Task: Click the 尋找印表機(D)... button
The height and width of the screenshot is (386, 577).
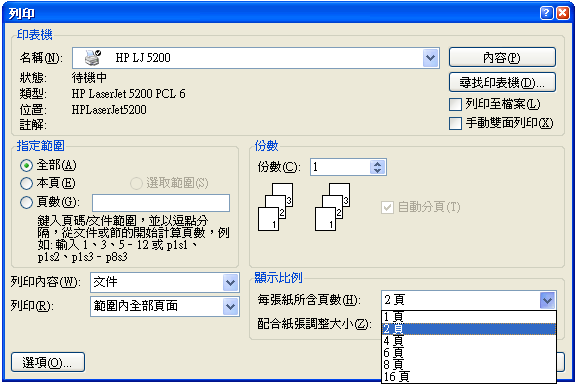Action: (502, 82)
